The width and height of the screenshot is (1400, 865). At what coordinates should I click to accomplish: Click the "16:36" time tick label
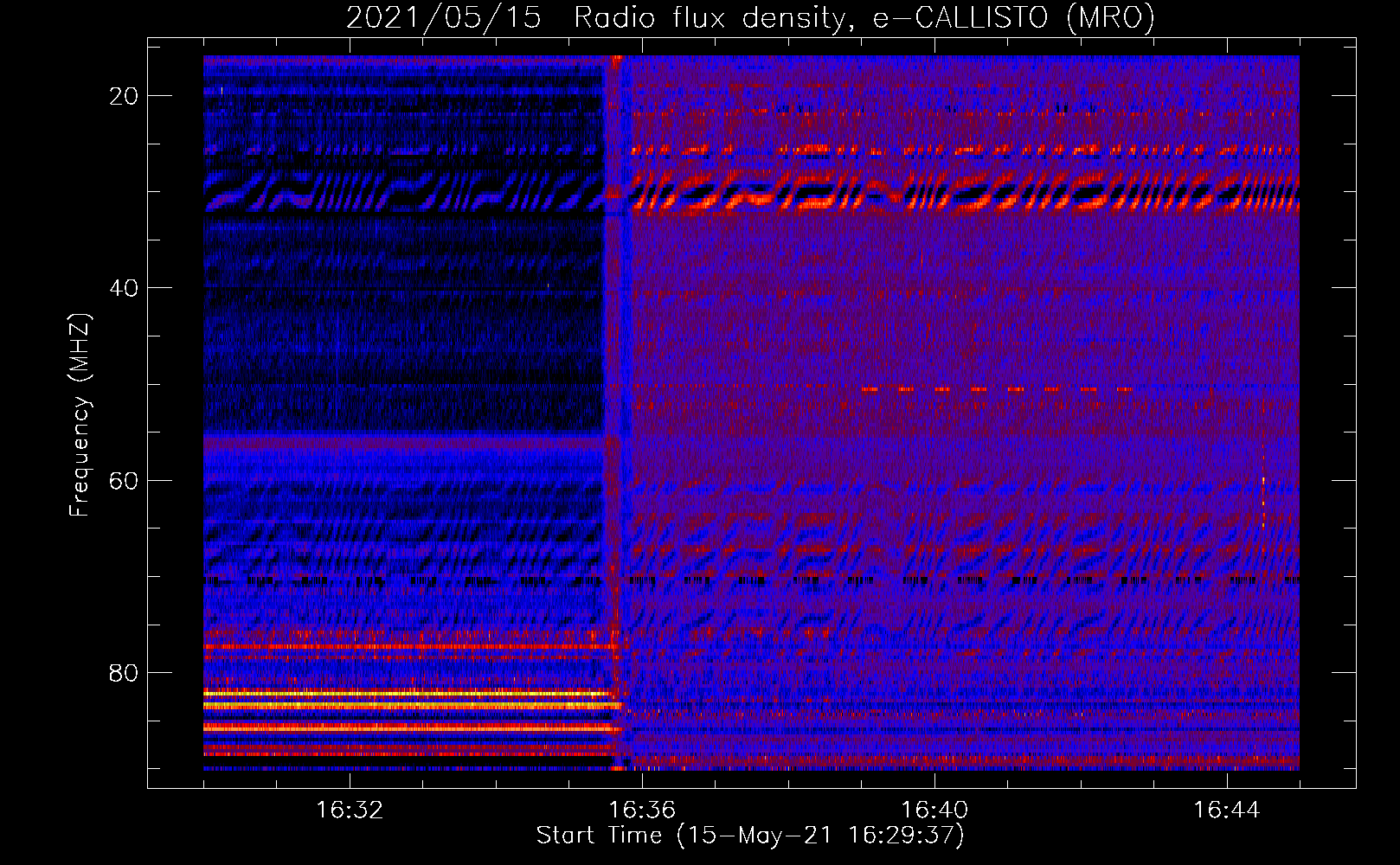click(642, 811)
